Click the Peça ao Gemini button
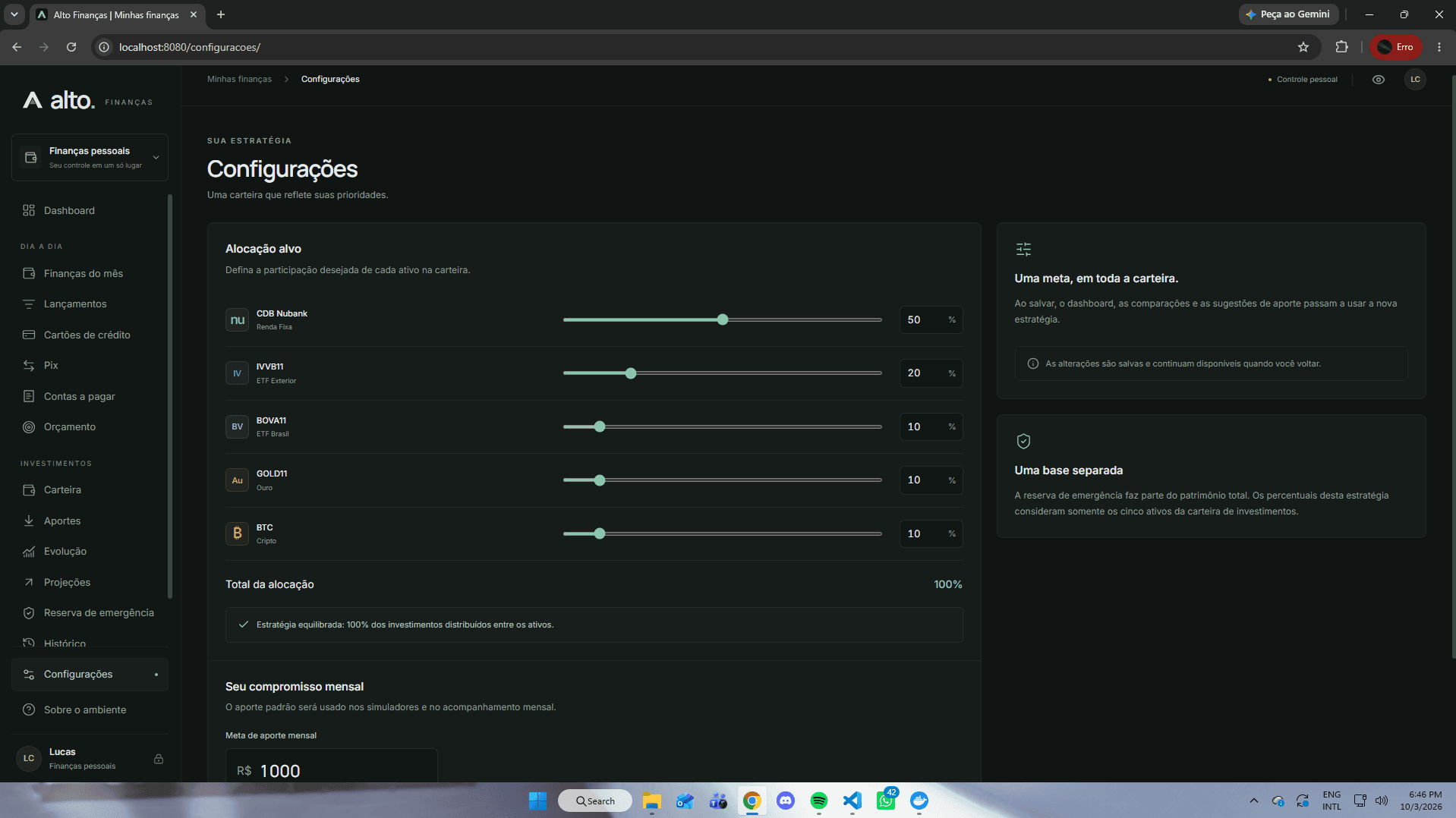1456x818 pixels. (1288, 14)
